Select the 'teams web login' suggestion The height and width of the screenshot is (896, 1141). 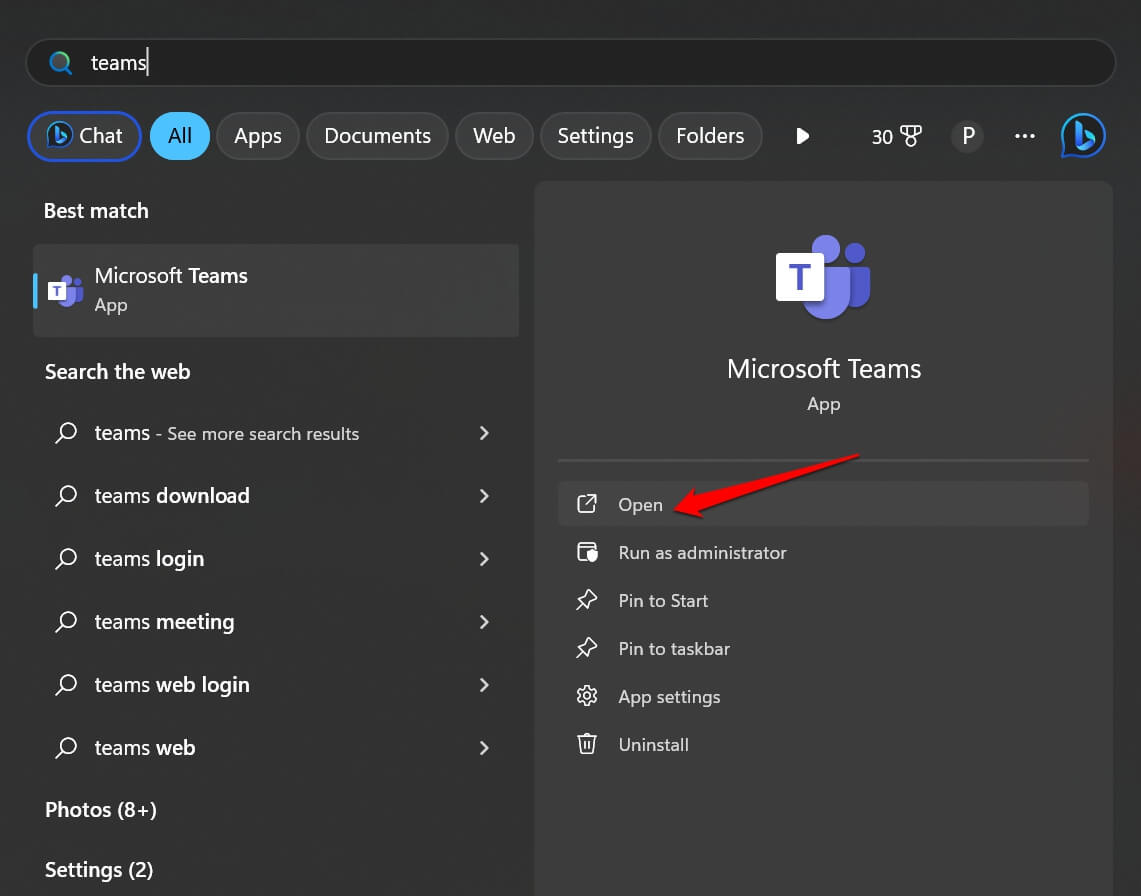click(x=276, y=685)
